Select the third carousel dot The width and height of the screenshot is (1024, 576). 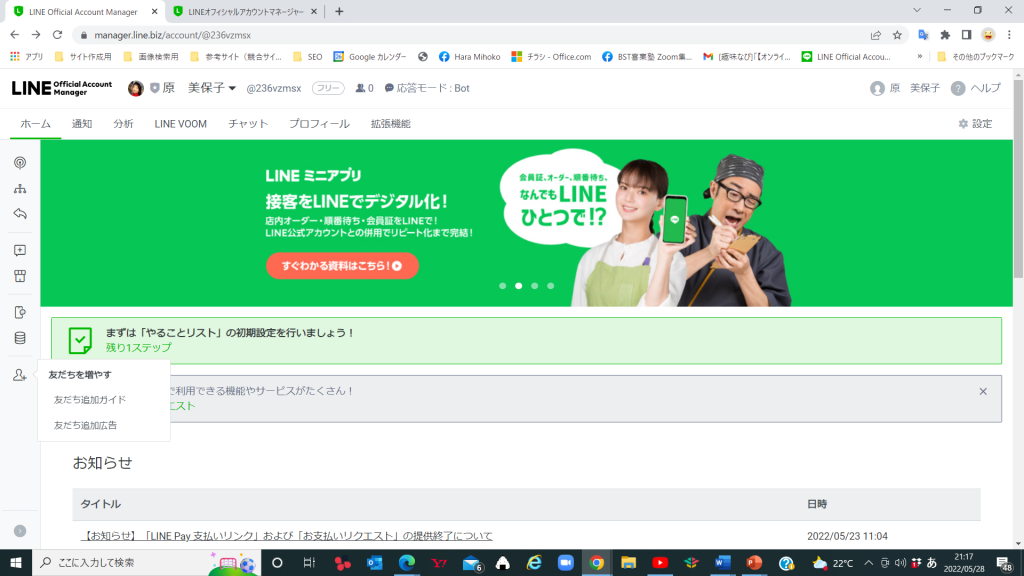coord(534,286)
